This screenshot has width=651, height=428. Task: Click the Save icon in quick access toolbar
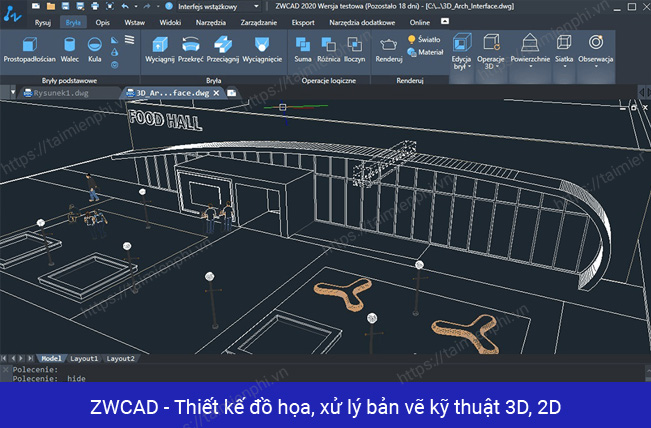click(x=65, y=6)
